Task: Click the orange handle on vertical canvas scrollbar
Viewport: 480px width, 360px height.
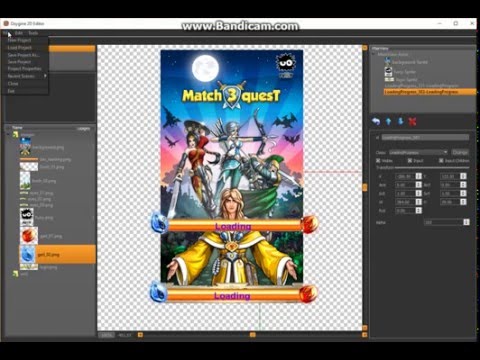Action: [365, 187]
